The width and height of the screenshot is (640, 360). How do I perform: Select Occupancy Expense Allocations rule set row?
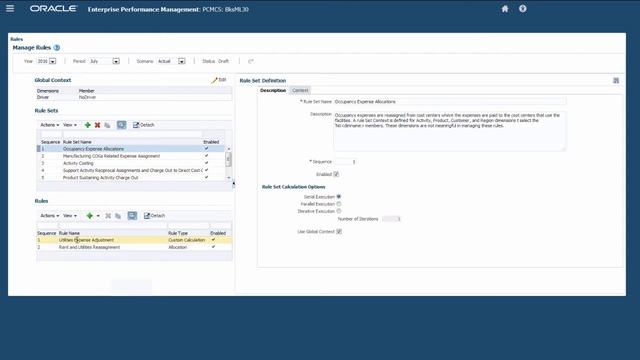coord(131,149)
